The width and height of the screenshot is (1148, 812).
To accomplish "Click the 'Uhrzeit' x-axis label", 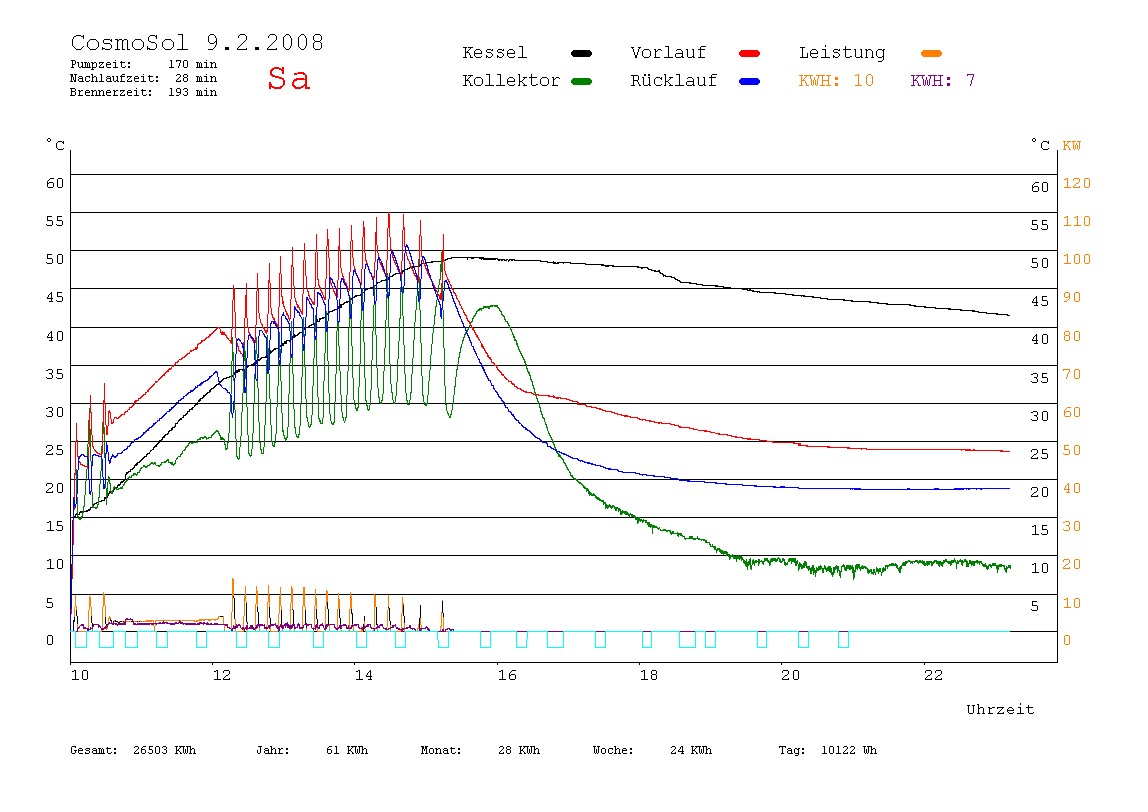I will (1000, 709).
